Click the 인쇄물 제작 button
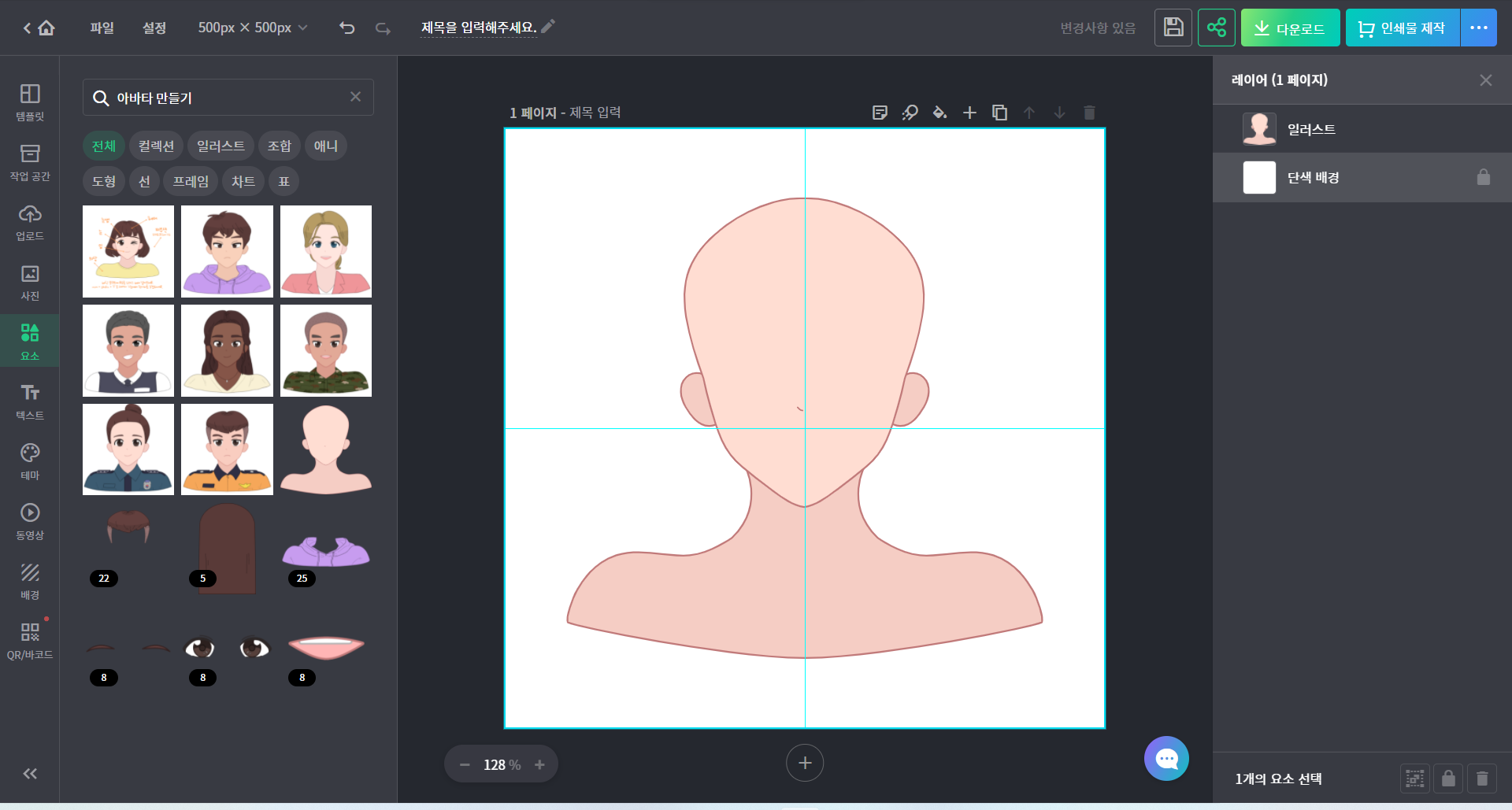The height and width of the screenshot is (810, 1512). [x=1403, y=28]
